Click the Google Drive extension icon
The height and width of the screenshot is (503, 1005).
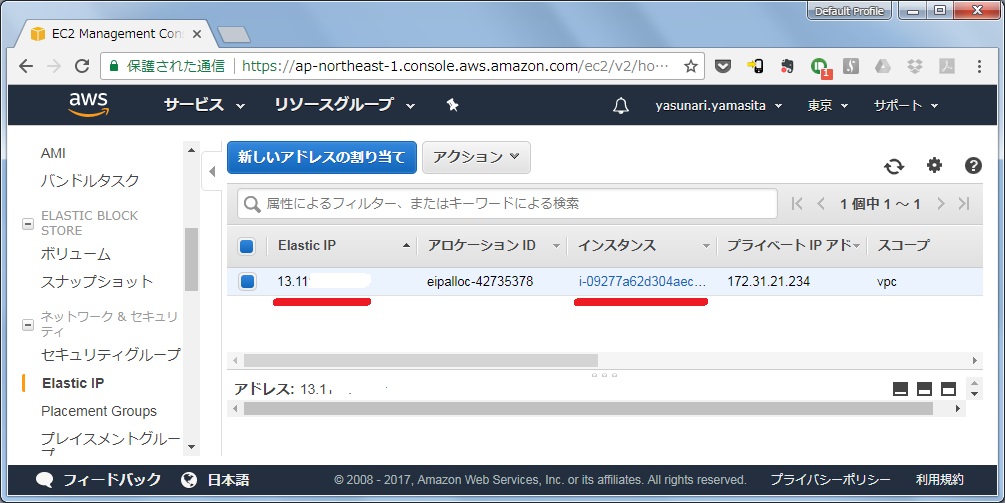tap(883, 66)
